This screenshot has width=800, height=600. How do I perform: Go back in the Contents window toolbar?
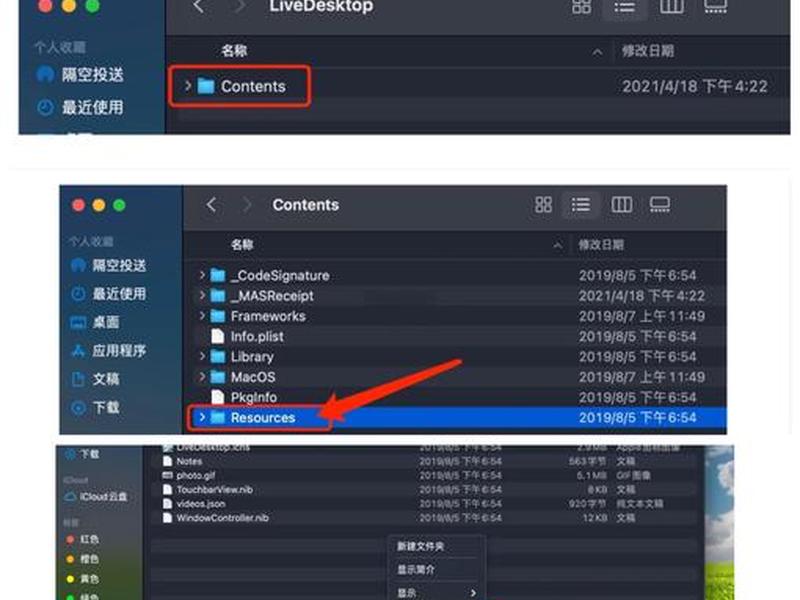click(212, 205)
